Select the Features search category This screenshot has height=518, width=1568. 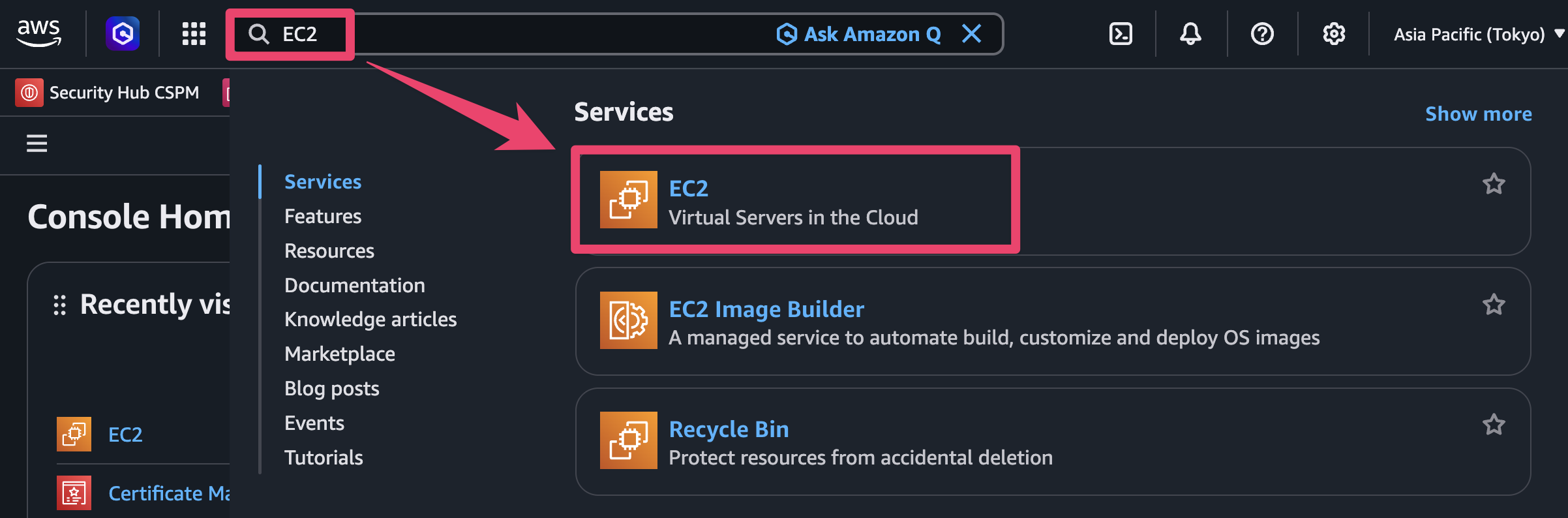(x=323, y=216)
